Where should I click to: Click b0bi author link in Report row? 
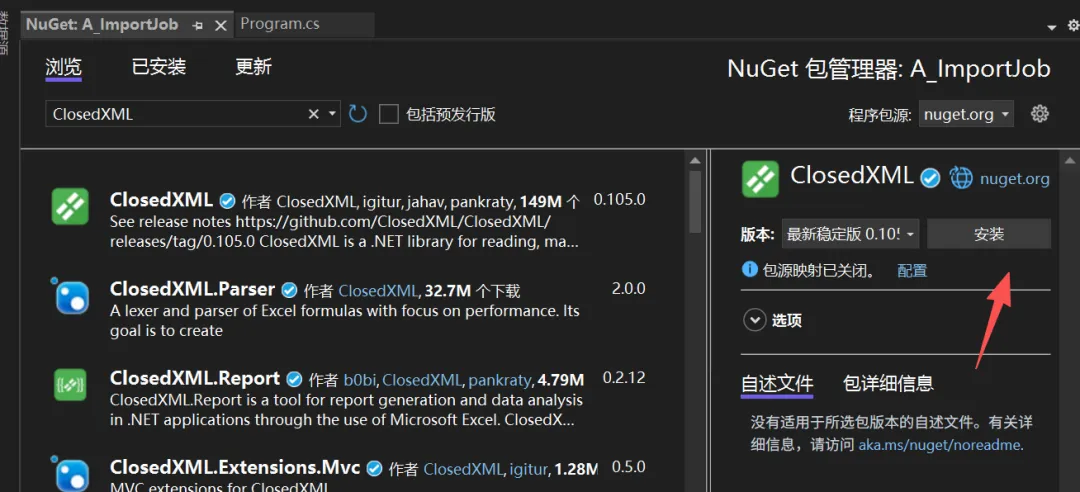(x=360, y=380)
